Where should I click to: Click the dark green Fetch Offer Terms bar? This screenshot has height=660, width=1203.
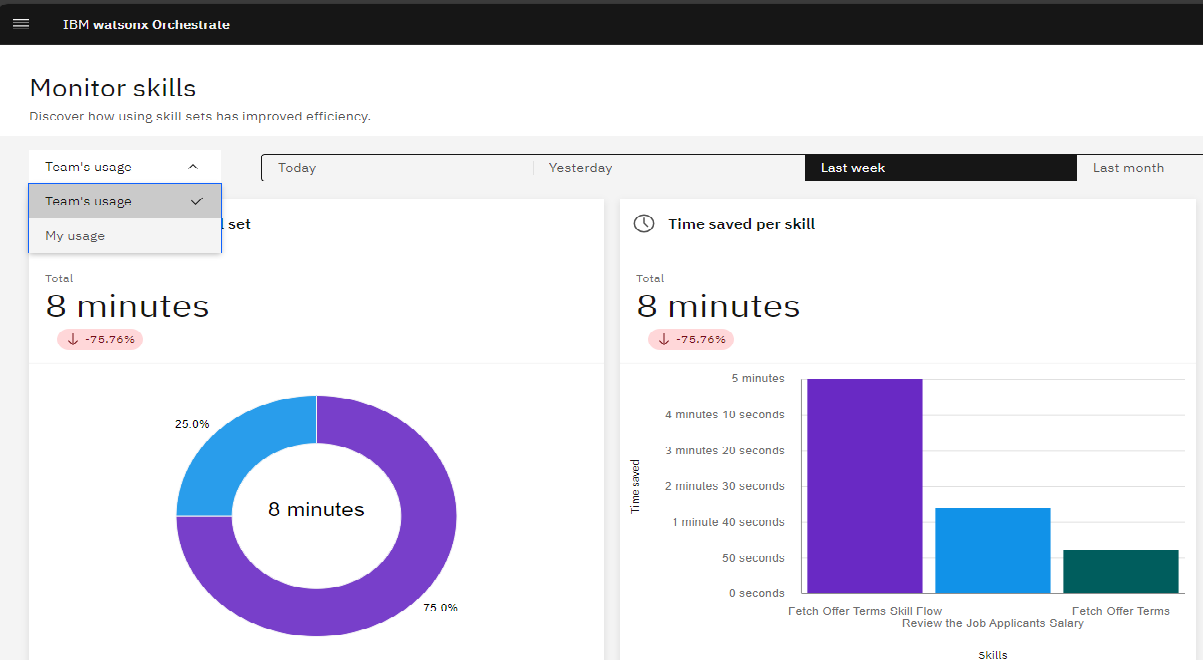point(1120,571)
